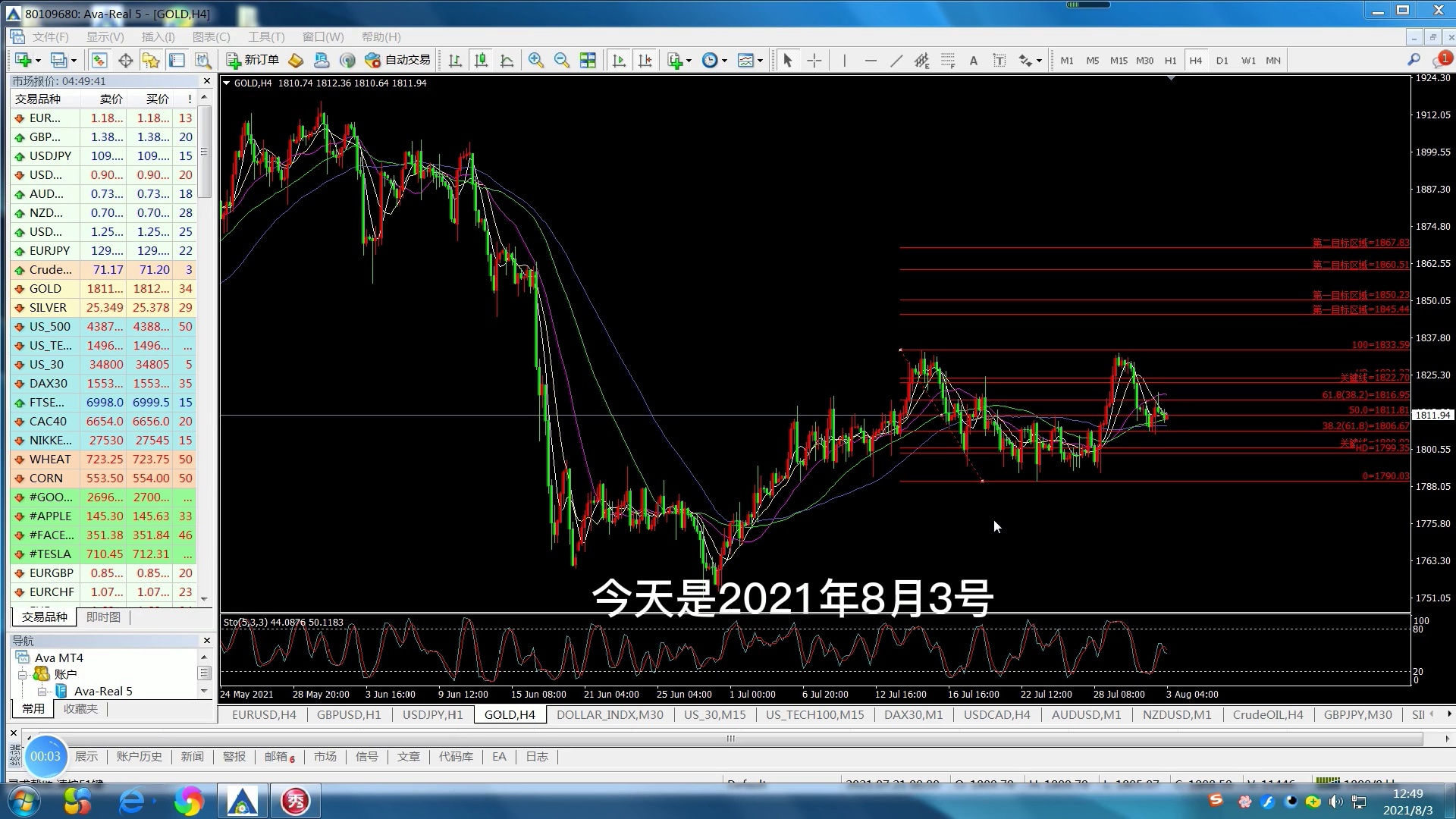
Task: Click the zoom in chart icon
Action: pyautogui.click(x=536, y=61)
